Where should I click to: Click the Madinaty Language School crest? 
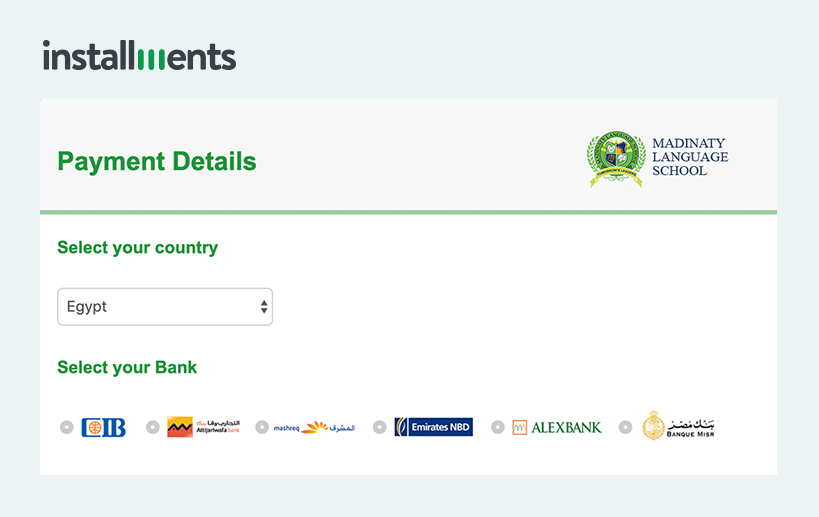[616, 159]
